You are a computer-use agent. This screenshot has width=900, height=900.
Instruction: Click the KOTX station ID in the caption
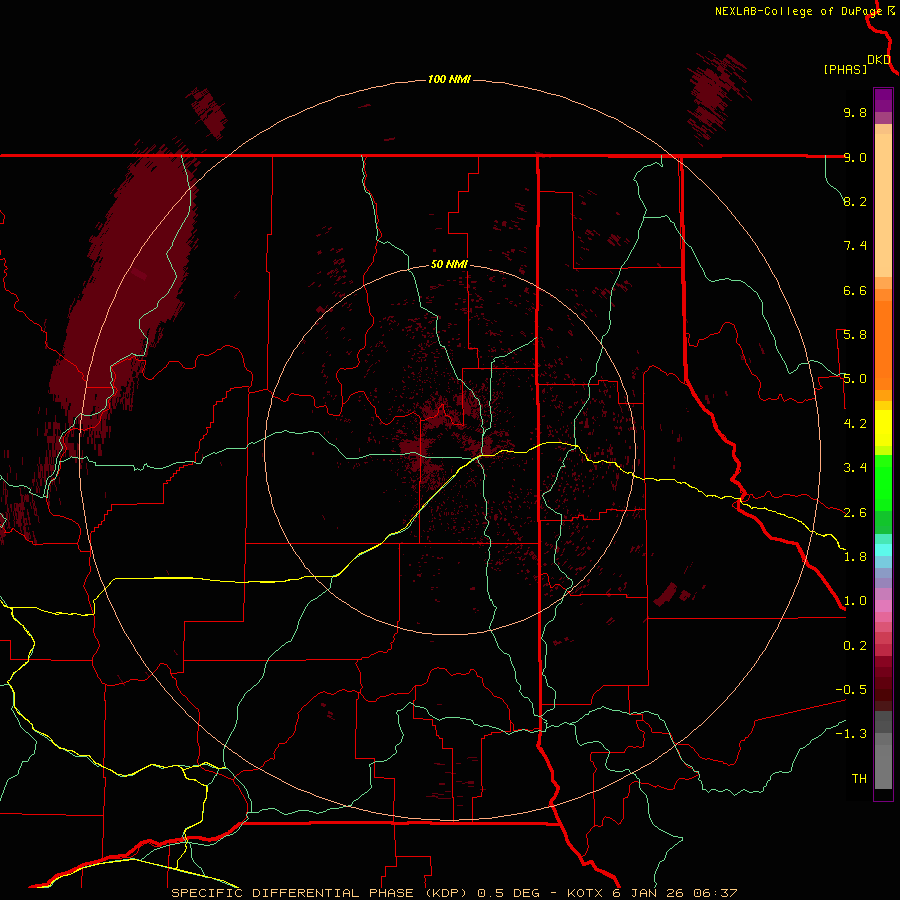coord(585,893)
